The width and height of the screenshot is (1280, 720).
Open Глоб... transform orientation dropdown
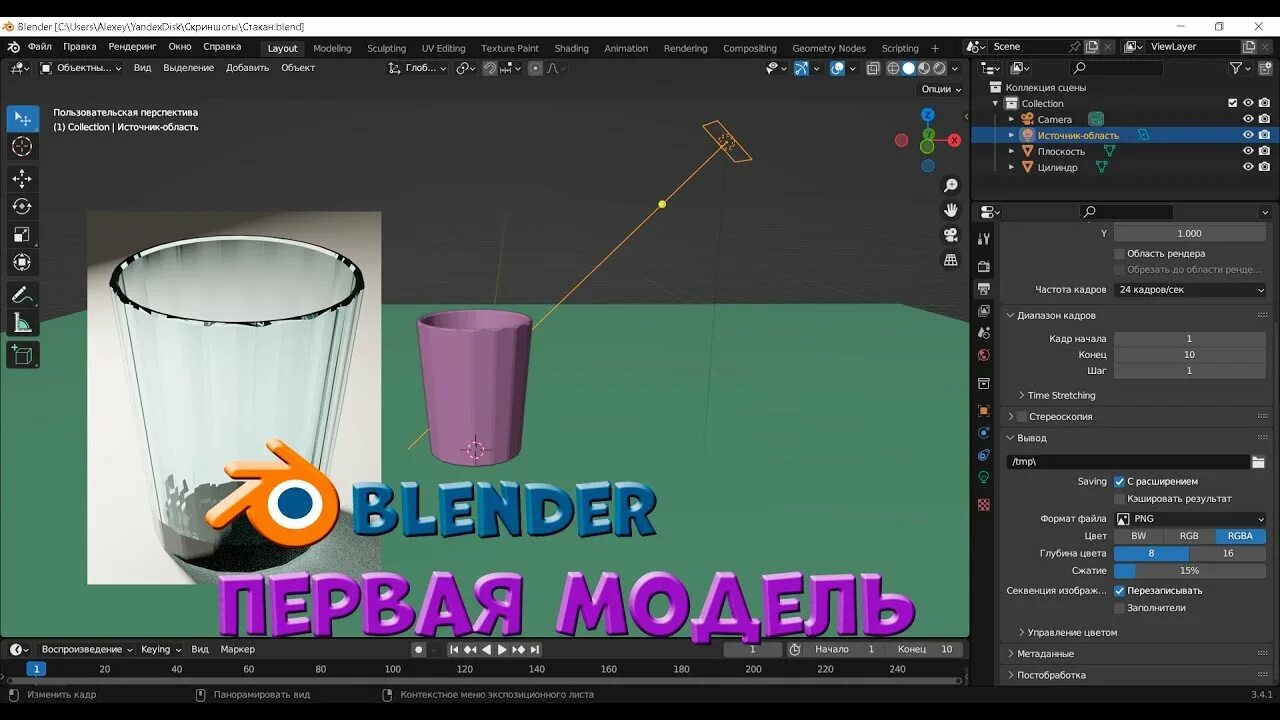click(418, 68)
